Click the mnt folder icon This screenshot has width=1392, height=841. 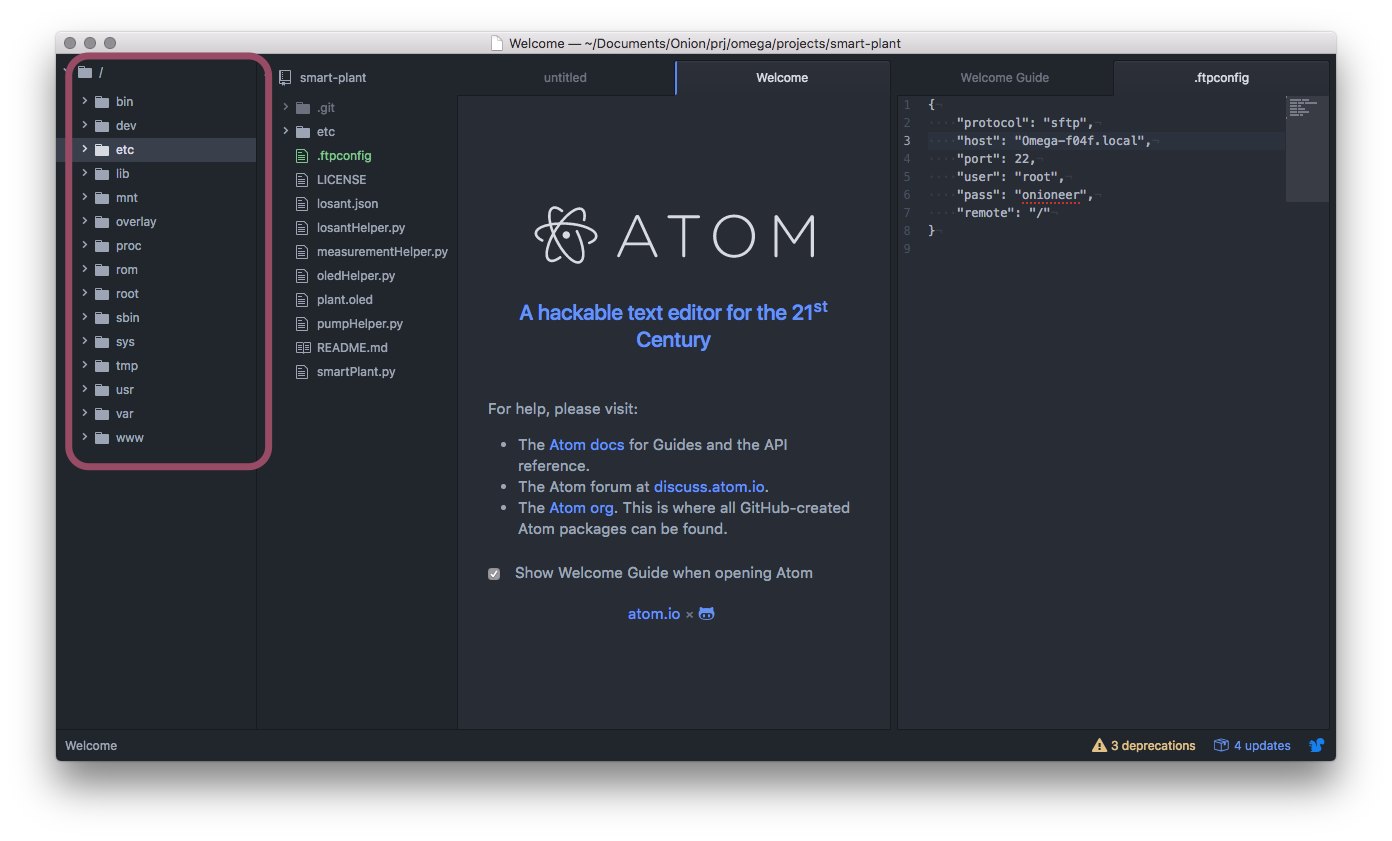(x=101, y=198)
